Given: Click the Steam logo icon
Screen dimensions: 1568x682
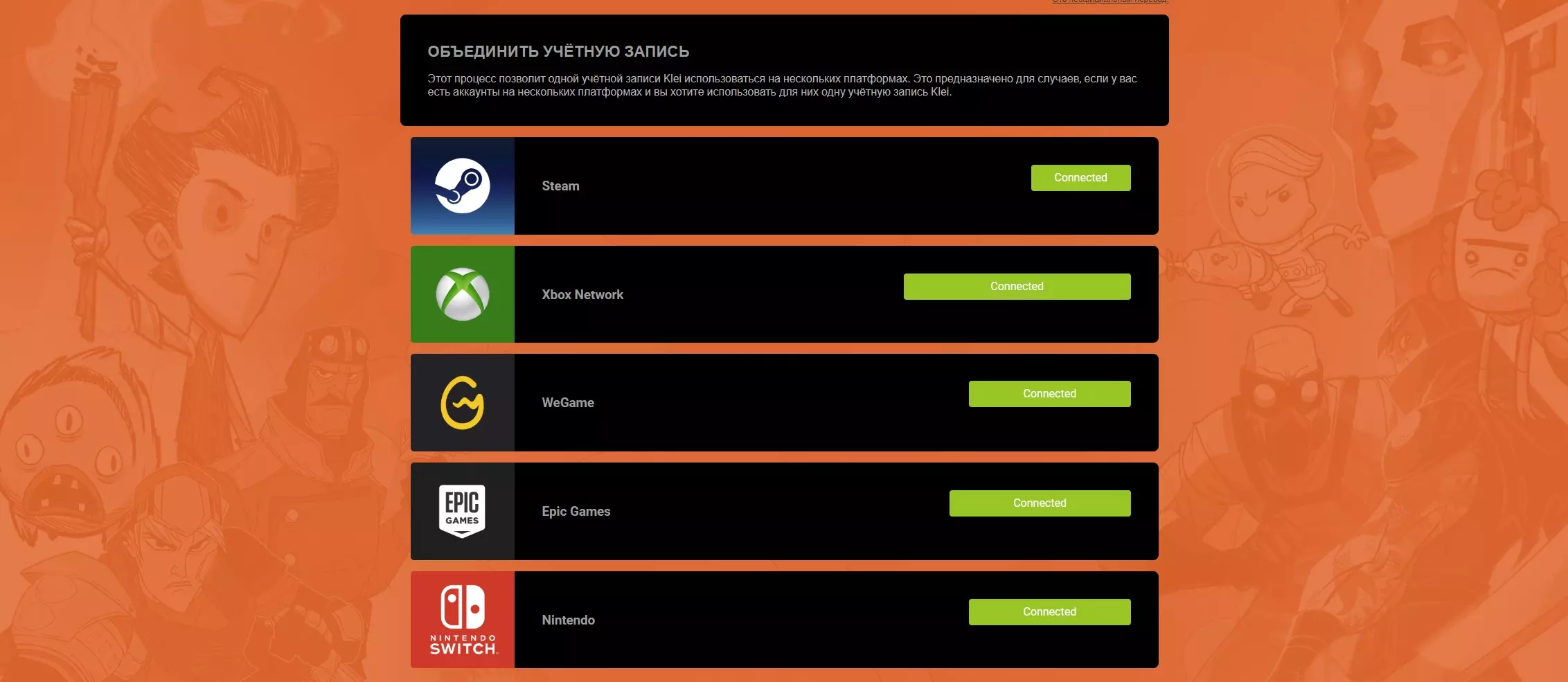Looking at the screenshot, I should pyautogui.click(x=463, y=186).
